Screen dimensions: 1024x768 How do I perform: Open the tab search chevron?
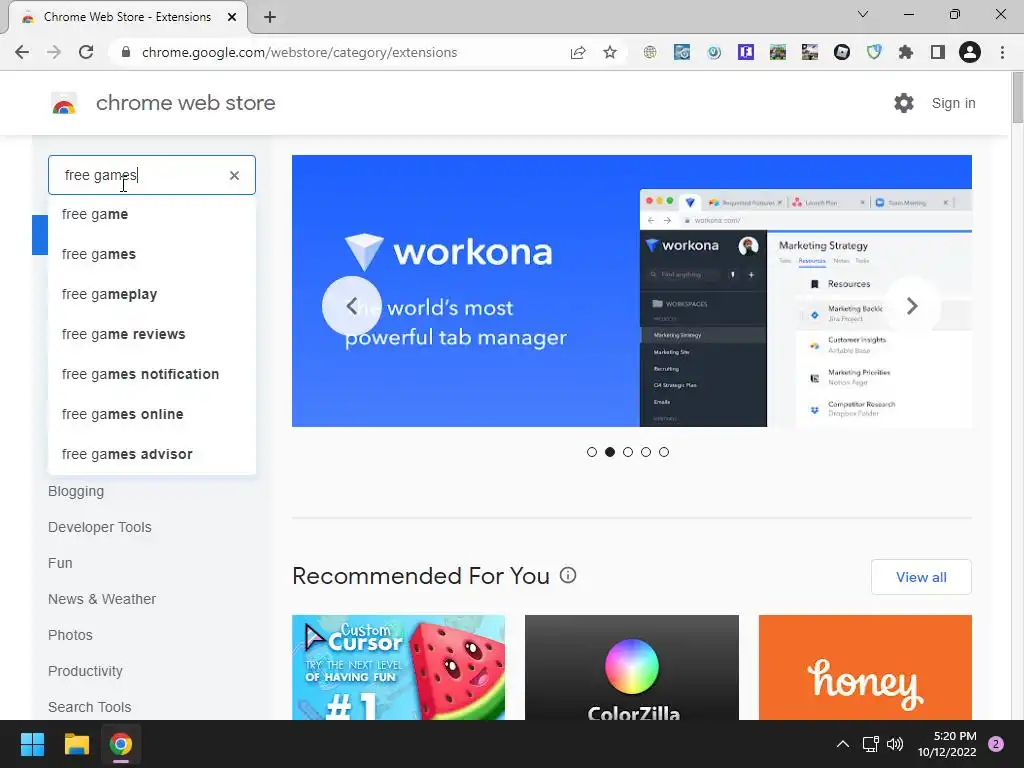(863, 14)
